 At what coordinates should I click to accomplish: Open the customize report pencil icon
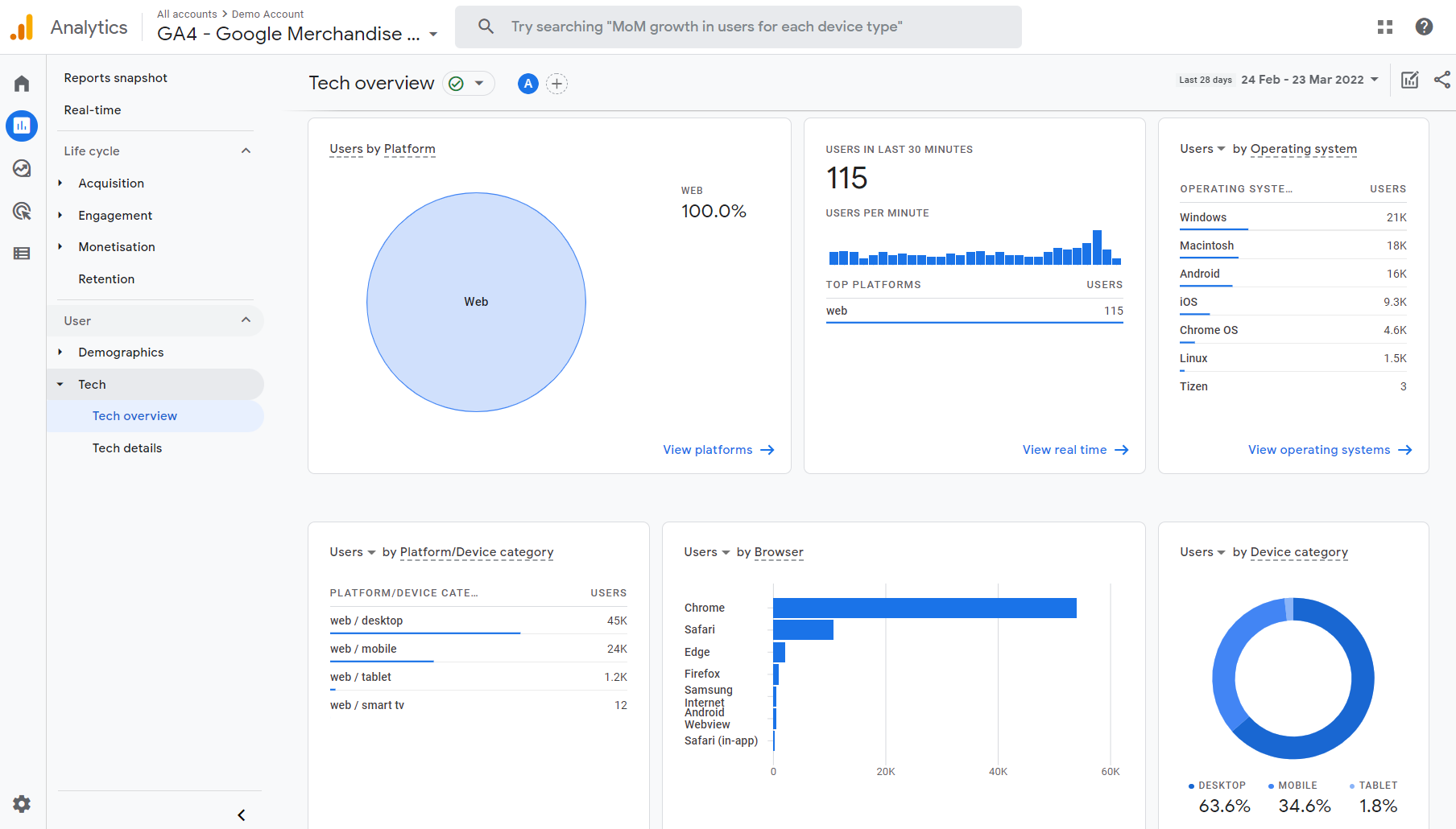coord(1410,80)
